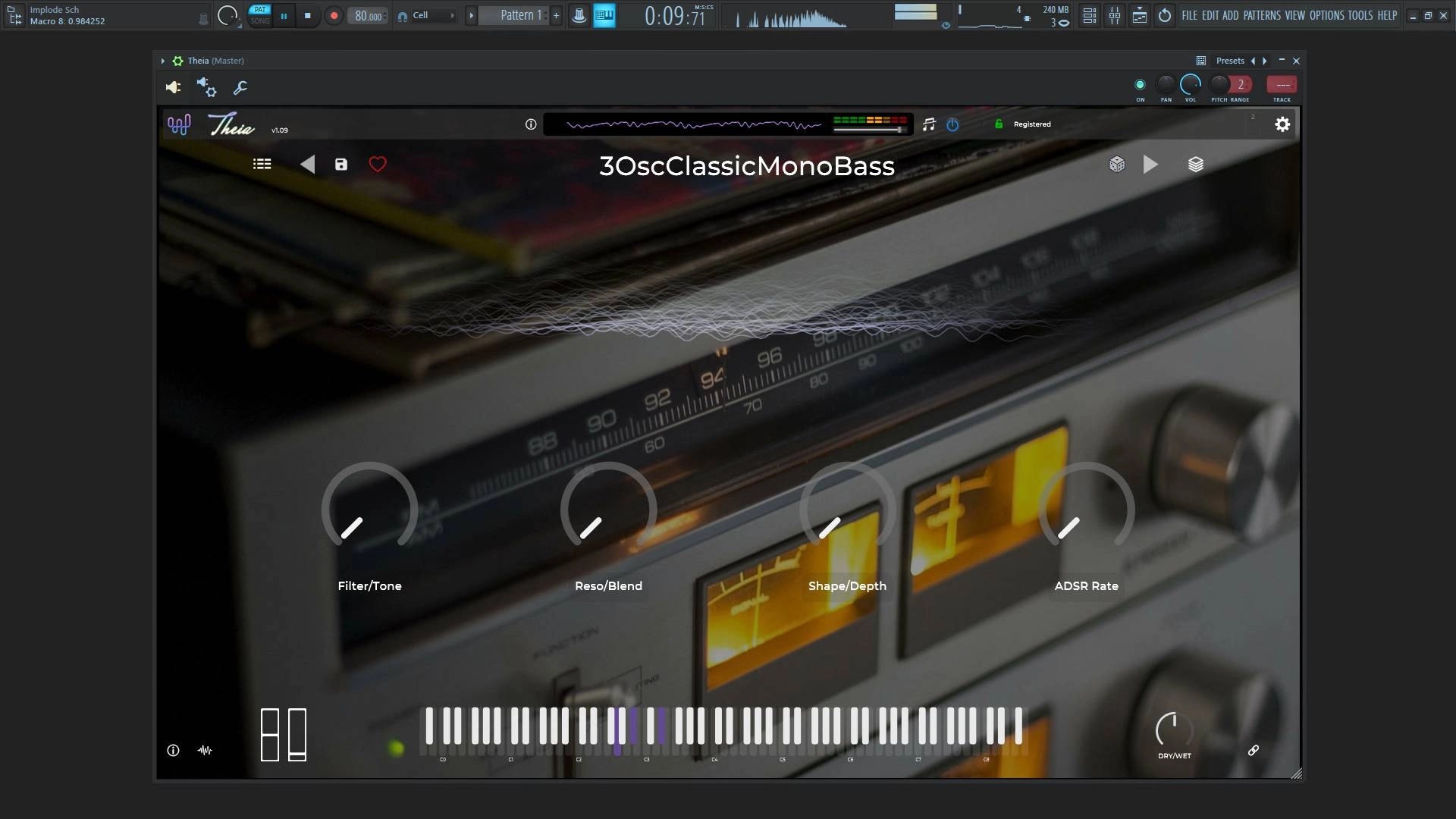1456x819 pixels.
Task: Favorite the preset with the heart icon
Action: point(378,164)
